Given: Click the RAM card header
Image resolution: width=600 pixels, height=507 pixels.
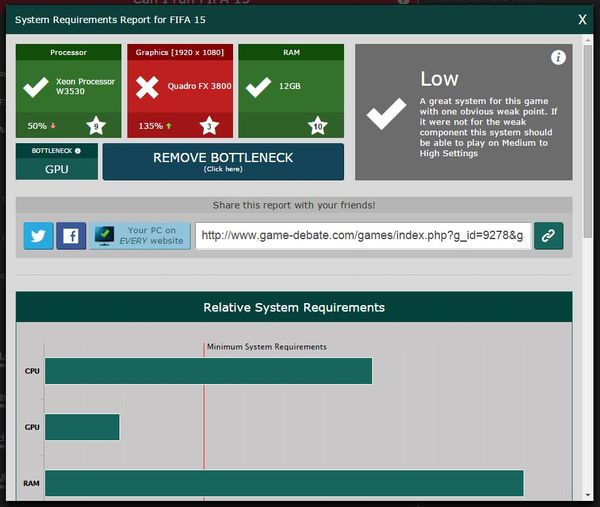Looking at the screenshot, I should pyautogui.click(x=291, y=52).
